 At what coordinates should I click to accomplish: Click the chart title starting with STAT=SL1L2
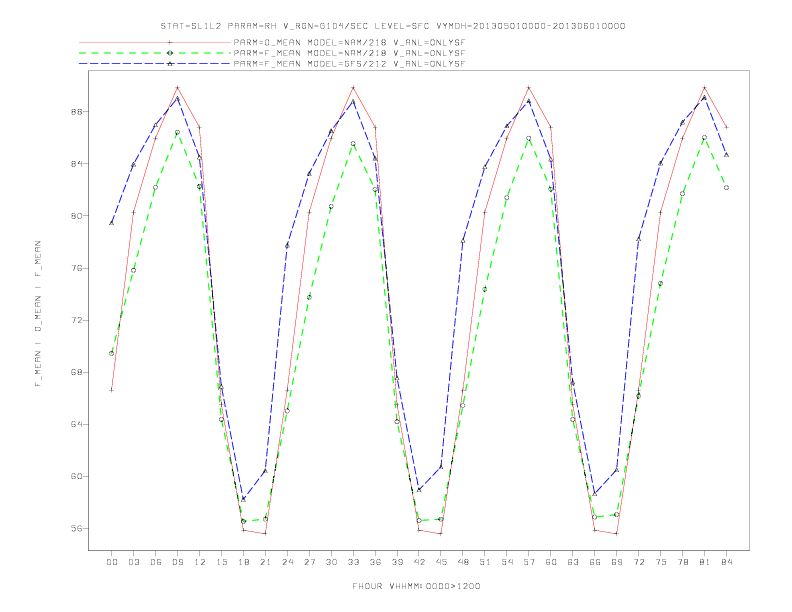coord(392,26)
